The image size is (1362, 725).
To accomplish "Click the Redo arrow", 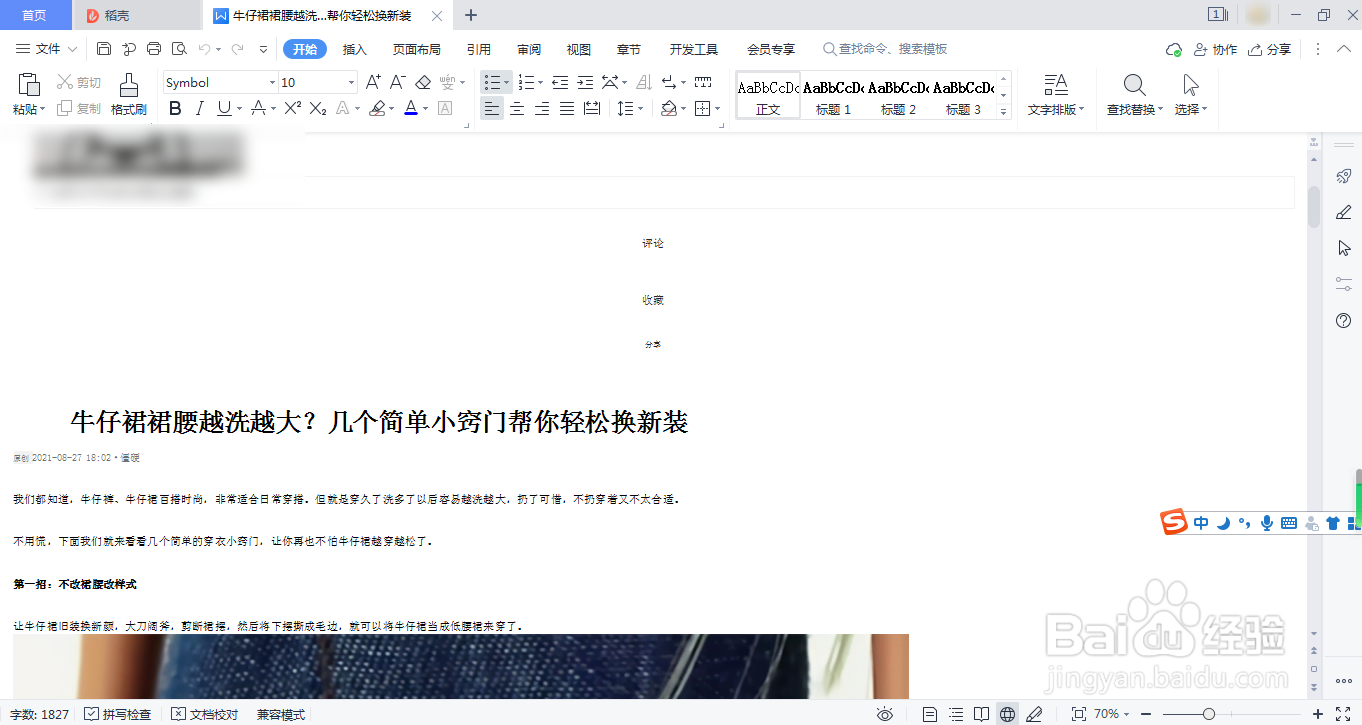I will coord(237,49).
